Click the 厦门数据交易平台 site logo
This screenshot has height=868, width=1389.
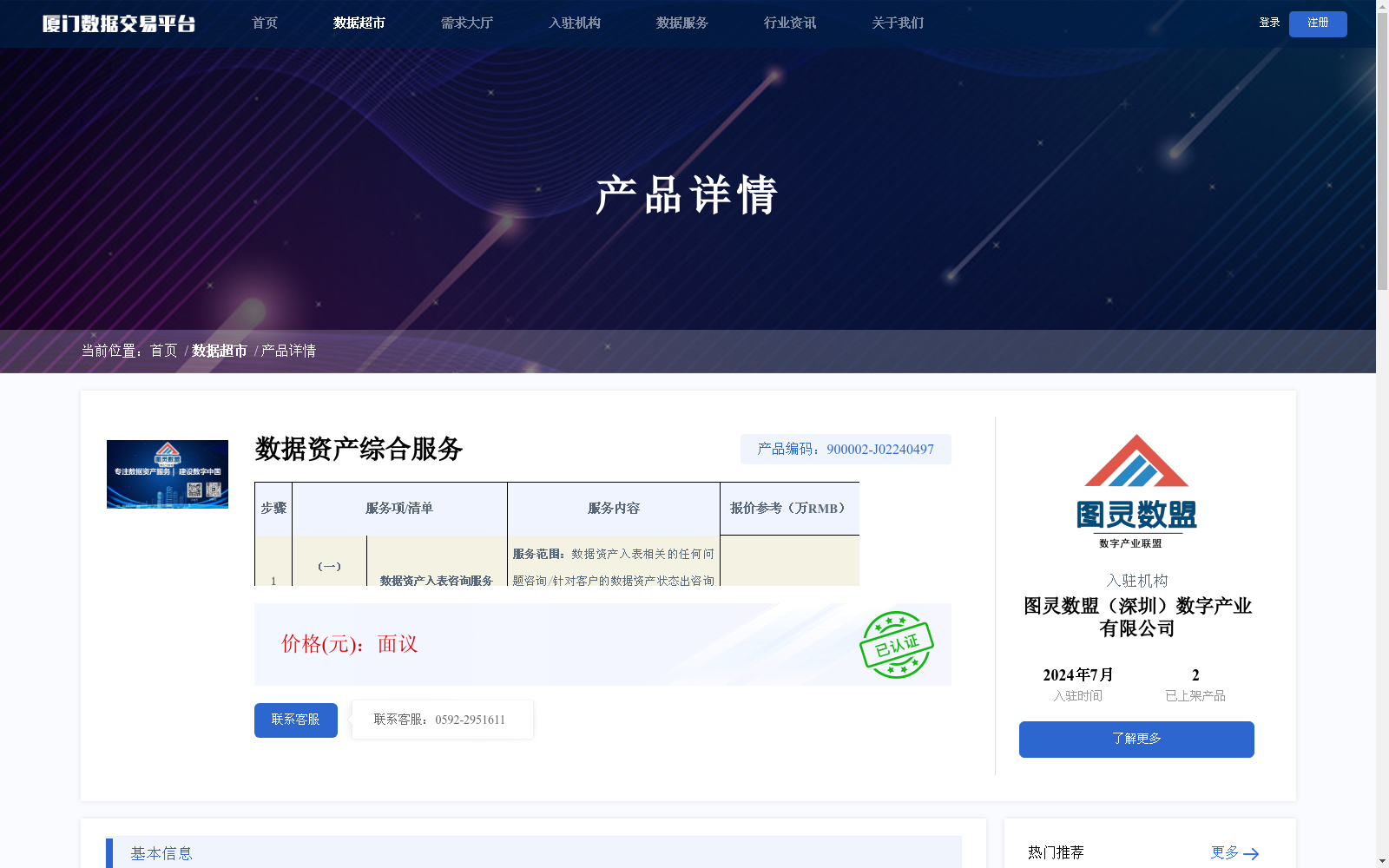click(x=119, y=23)
